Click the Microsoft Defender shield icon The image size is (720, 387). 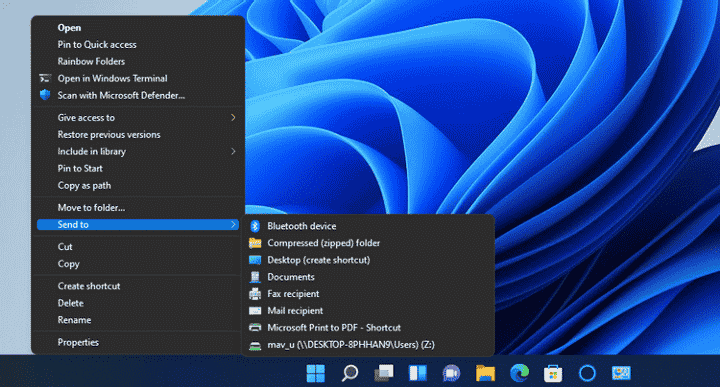(45, 95)
